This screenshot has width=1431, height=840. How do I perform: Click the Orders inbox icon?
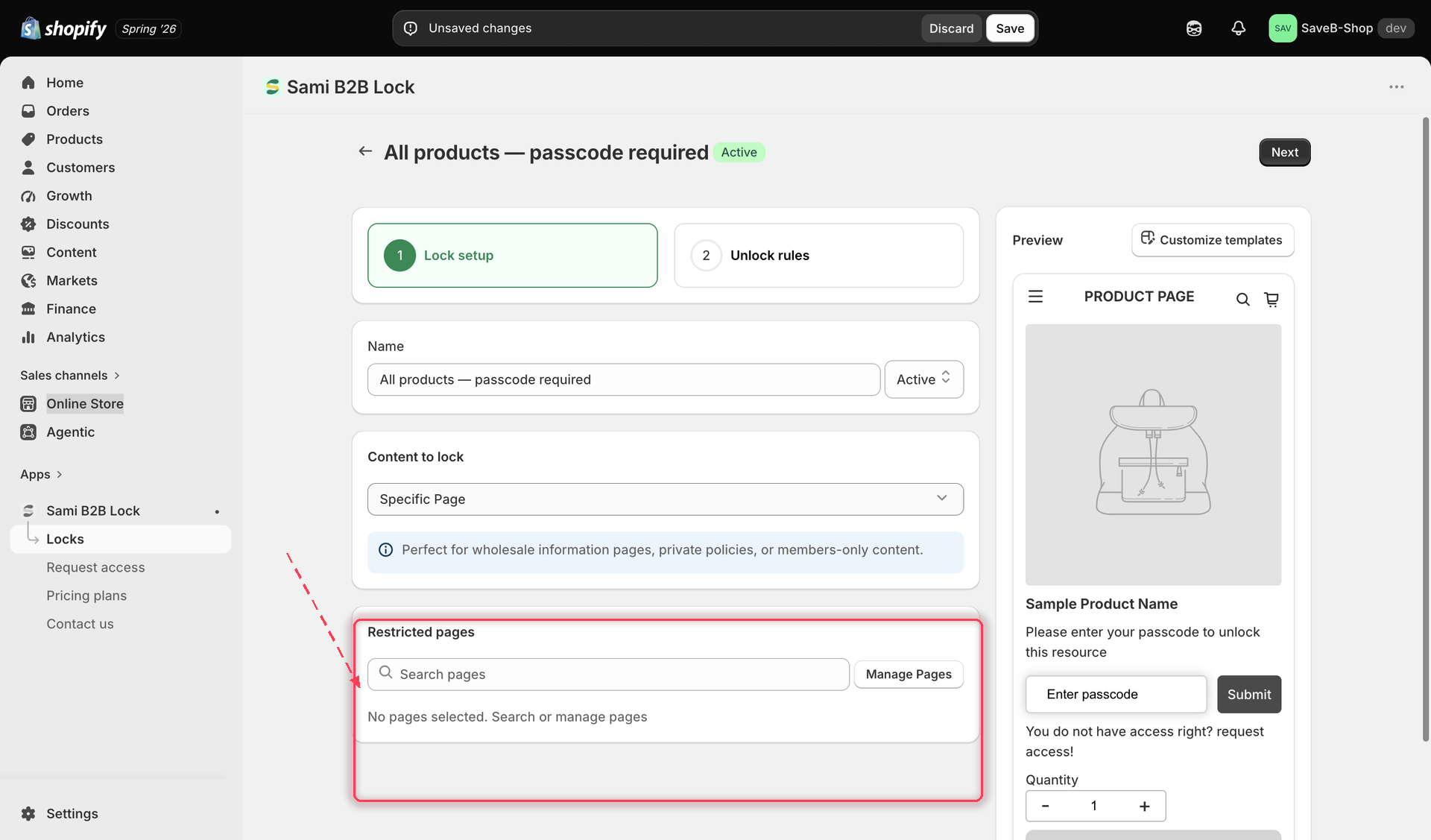[x=28, y=111]
